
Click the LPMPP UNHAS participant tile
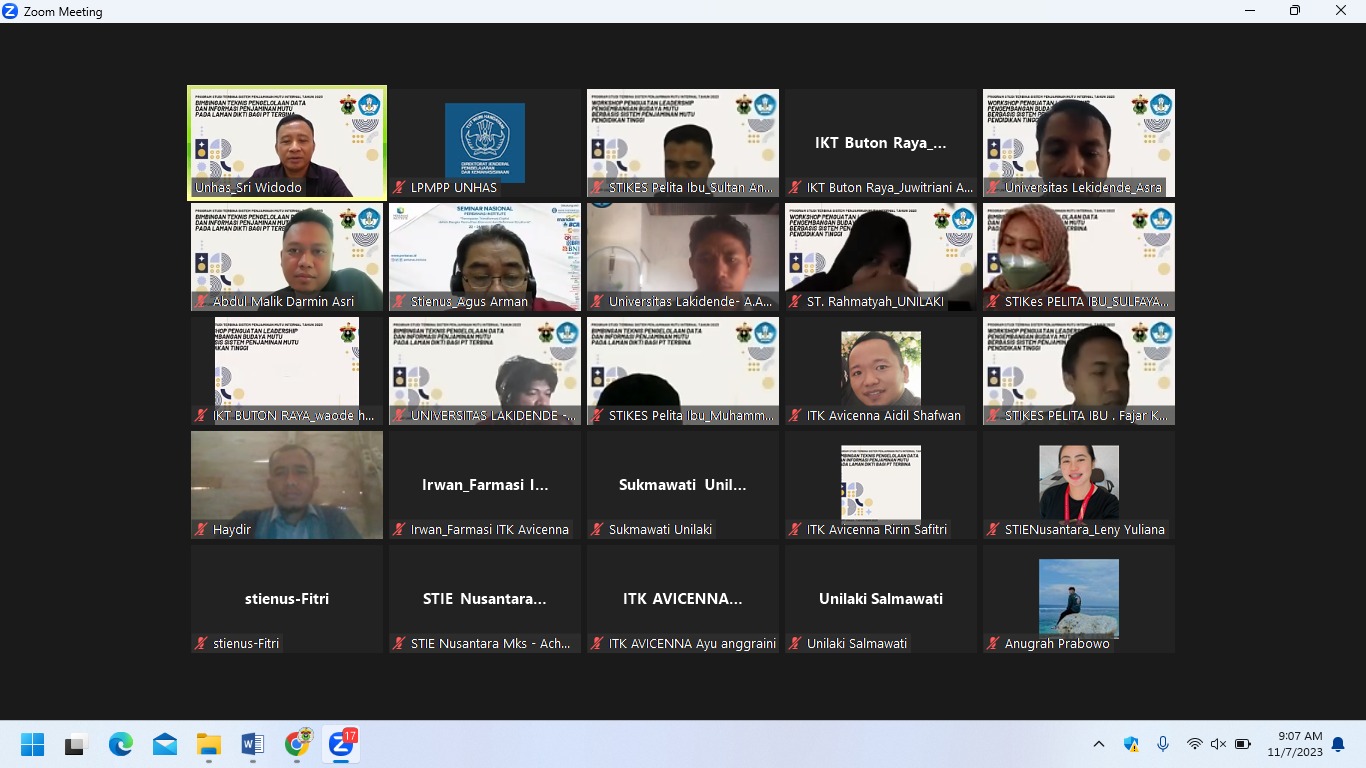coord(485,142)
